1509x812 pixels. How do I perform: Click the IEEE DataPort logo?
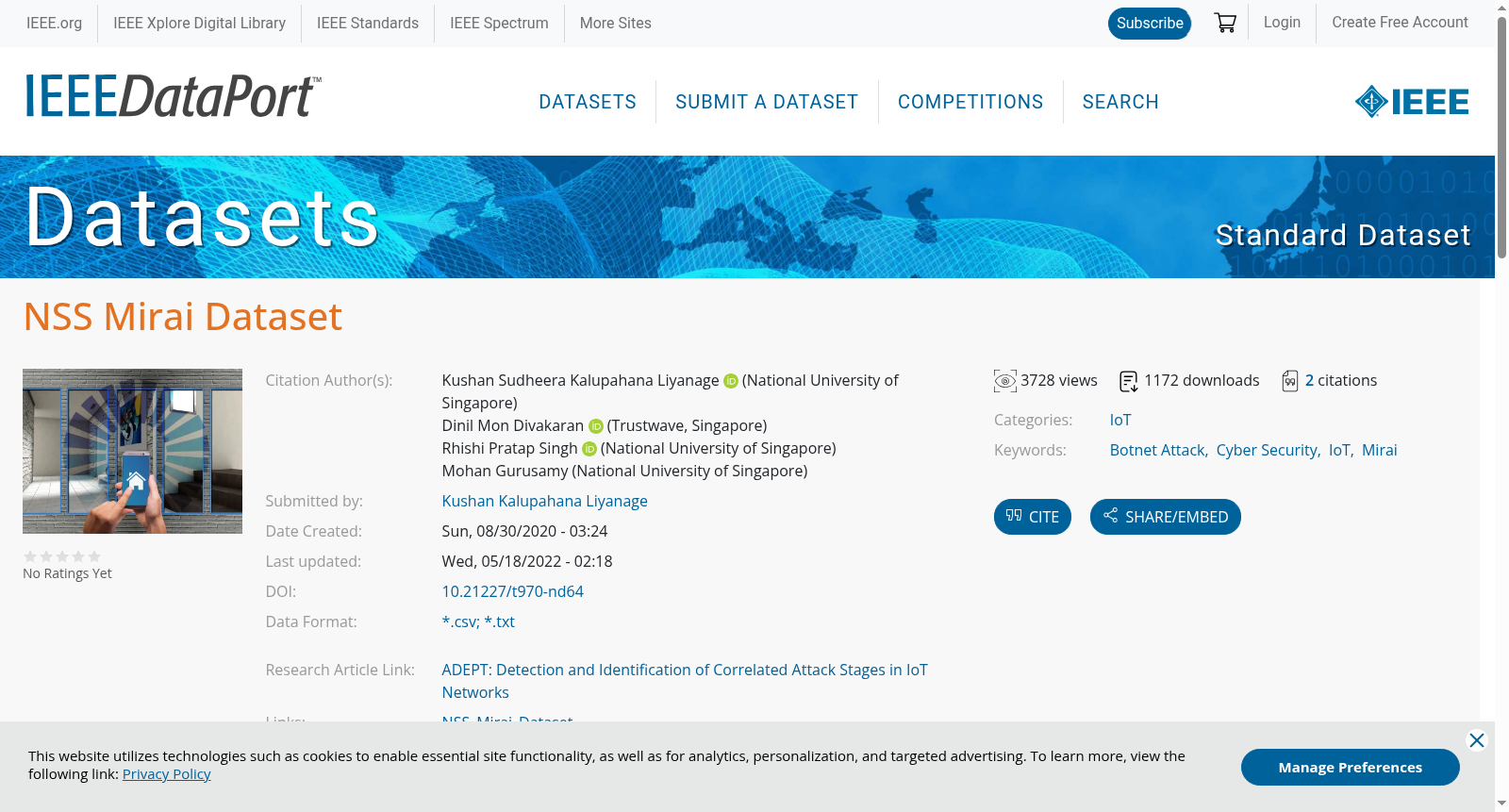[173, 96]
